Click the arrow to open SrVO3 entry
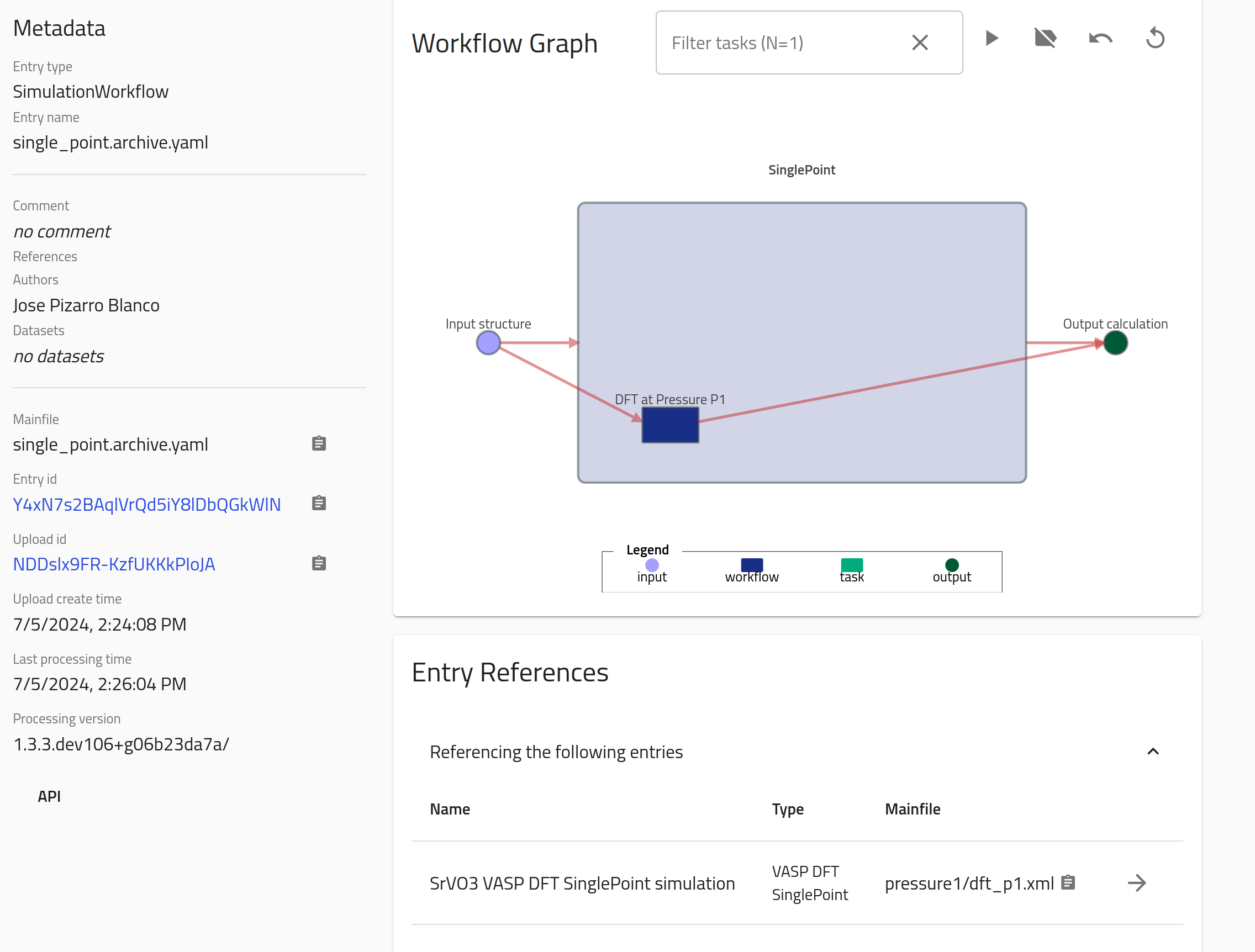The height and width of the screenshot is (952, 1255). point(1137,882)
